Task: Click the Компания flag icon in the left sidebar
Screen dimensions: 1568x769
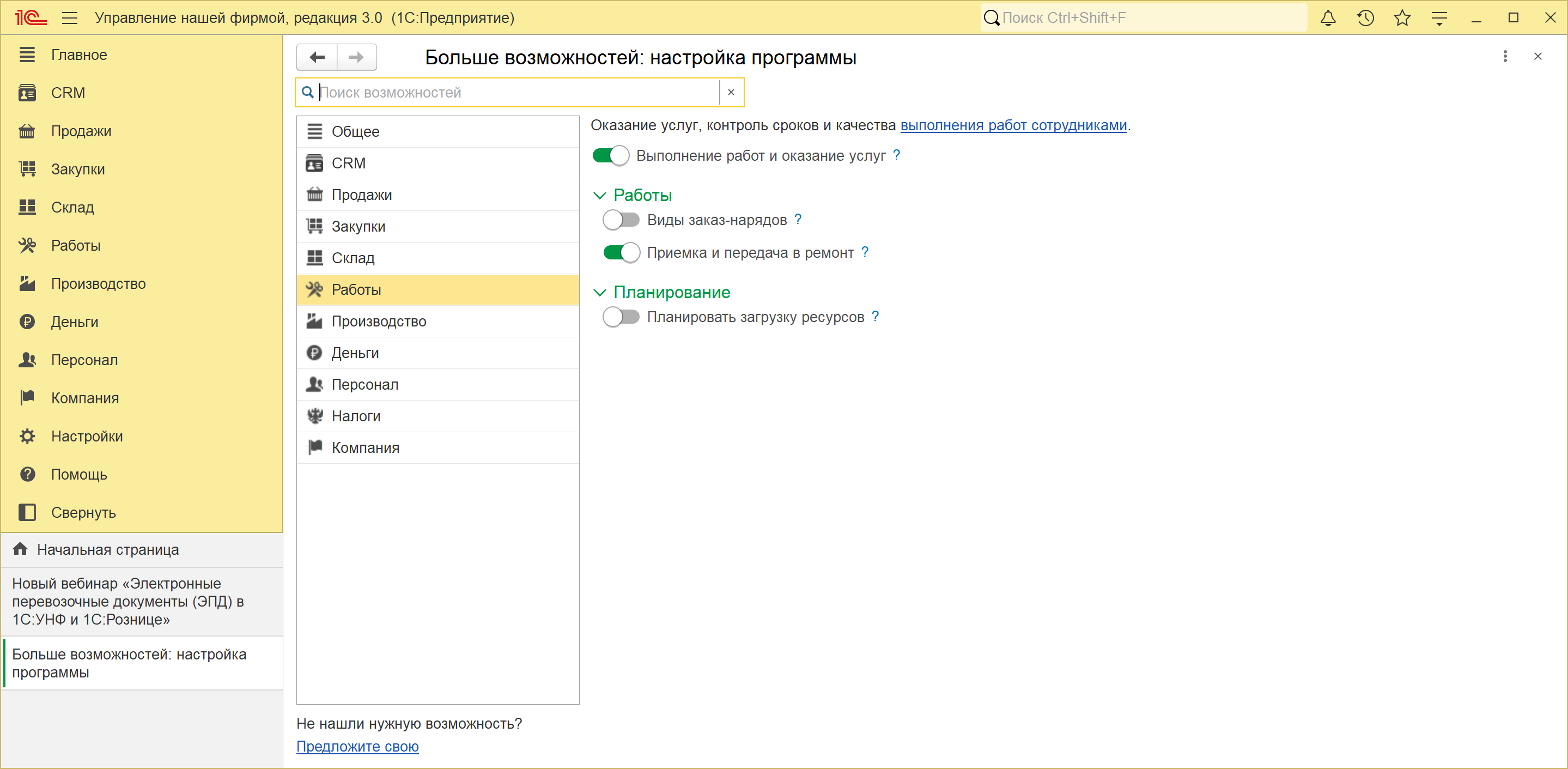Action: pyautogui.click(x=27, y=398)
